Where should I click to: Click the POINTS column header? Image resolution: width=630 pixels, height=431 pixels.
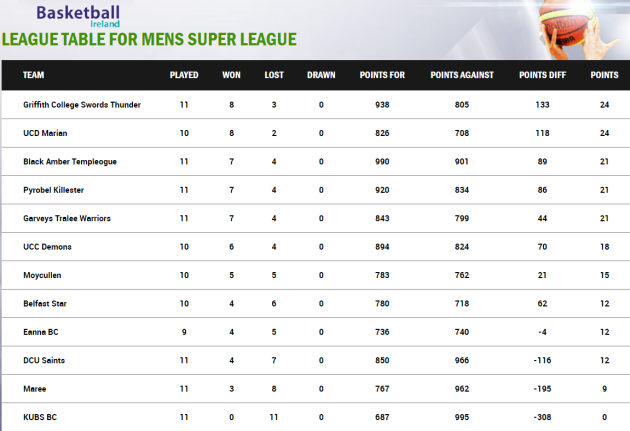604,75
